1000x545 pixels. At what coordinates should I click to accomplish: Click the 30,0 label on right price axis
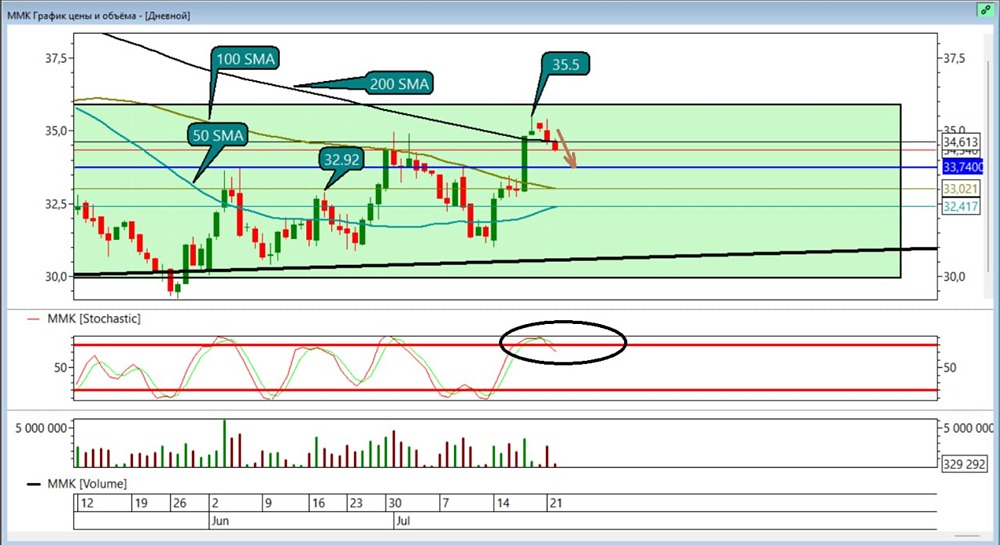tap(955, 277)
